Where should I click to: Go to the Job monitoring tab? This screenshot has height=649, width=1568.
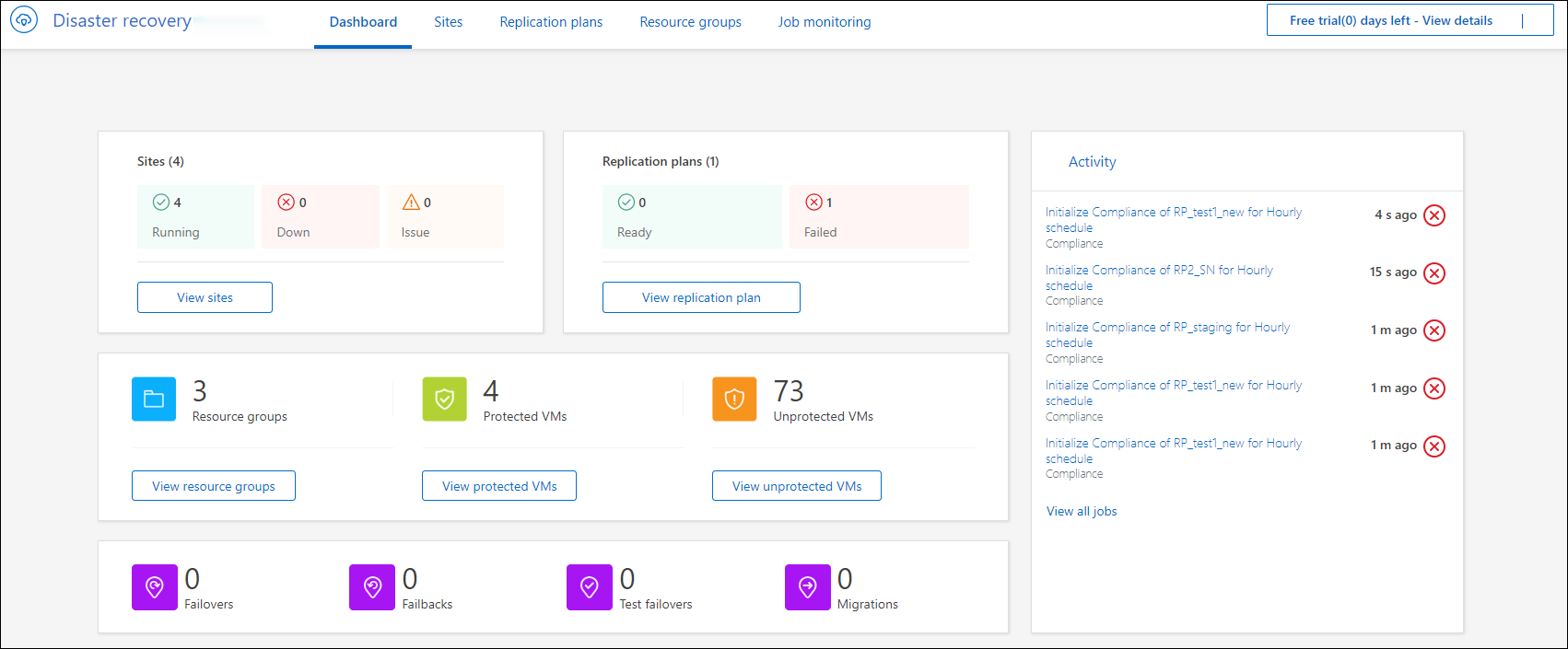pos(825,22)
